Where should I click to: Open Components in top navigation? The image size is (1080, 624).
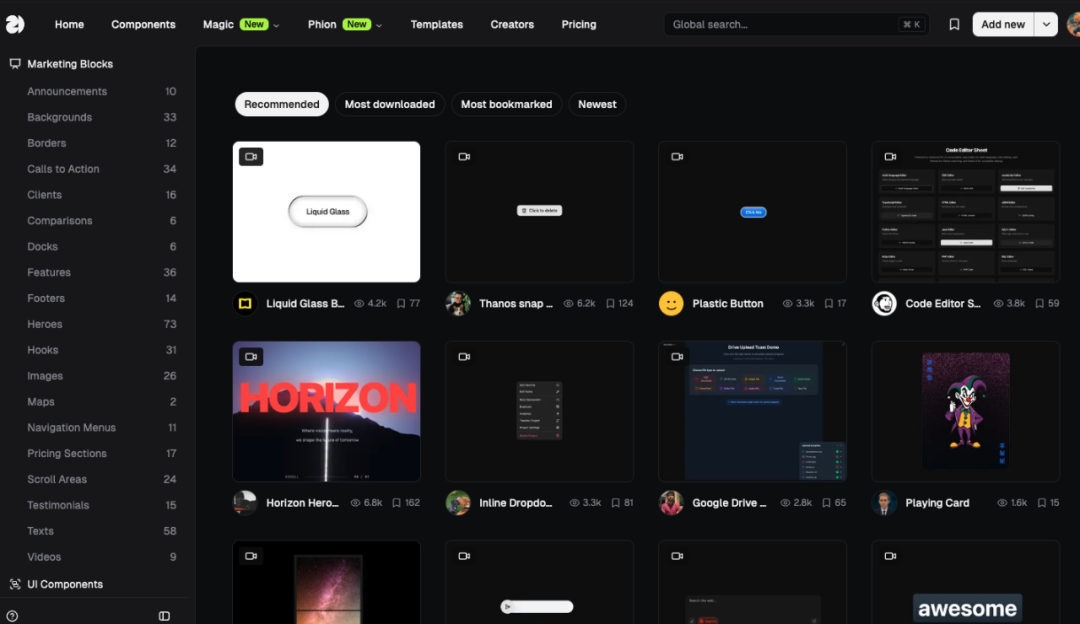pos(143,24)
